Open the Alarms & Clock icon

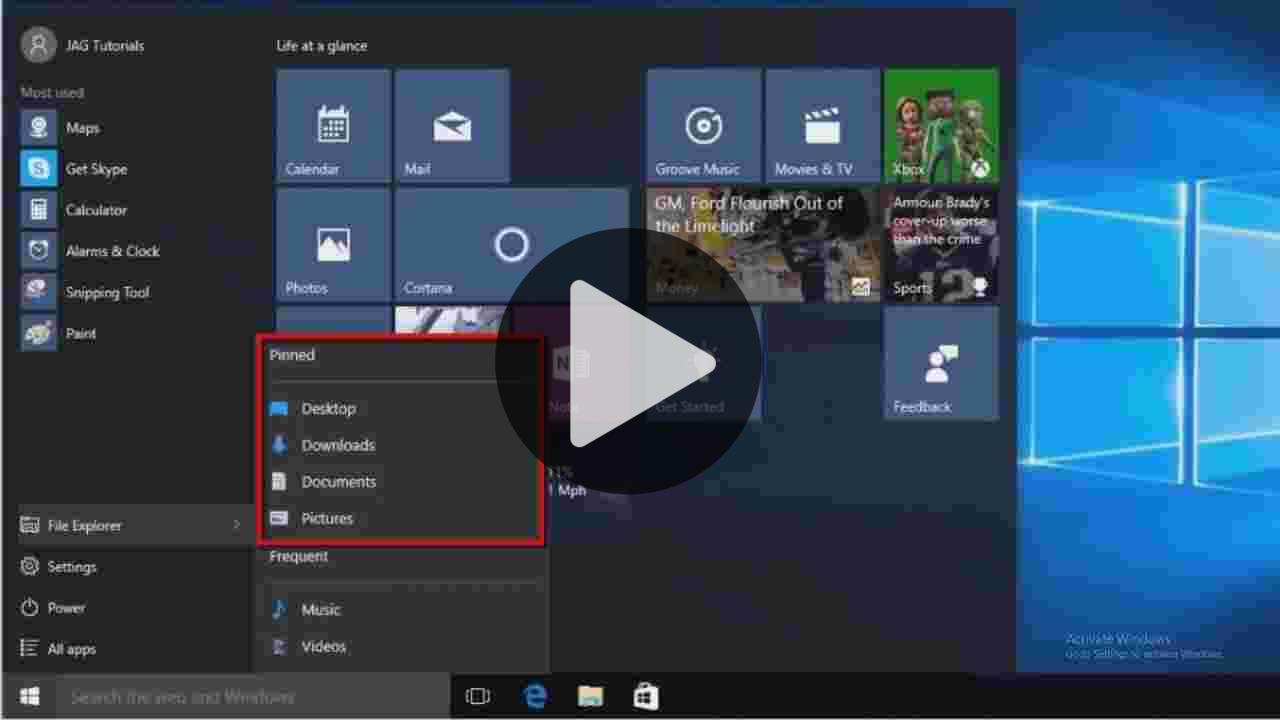coord(39,251)
